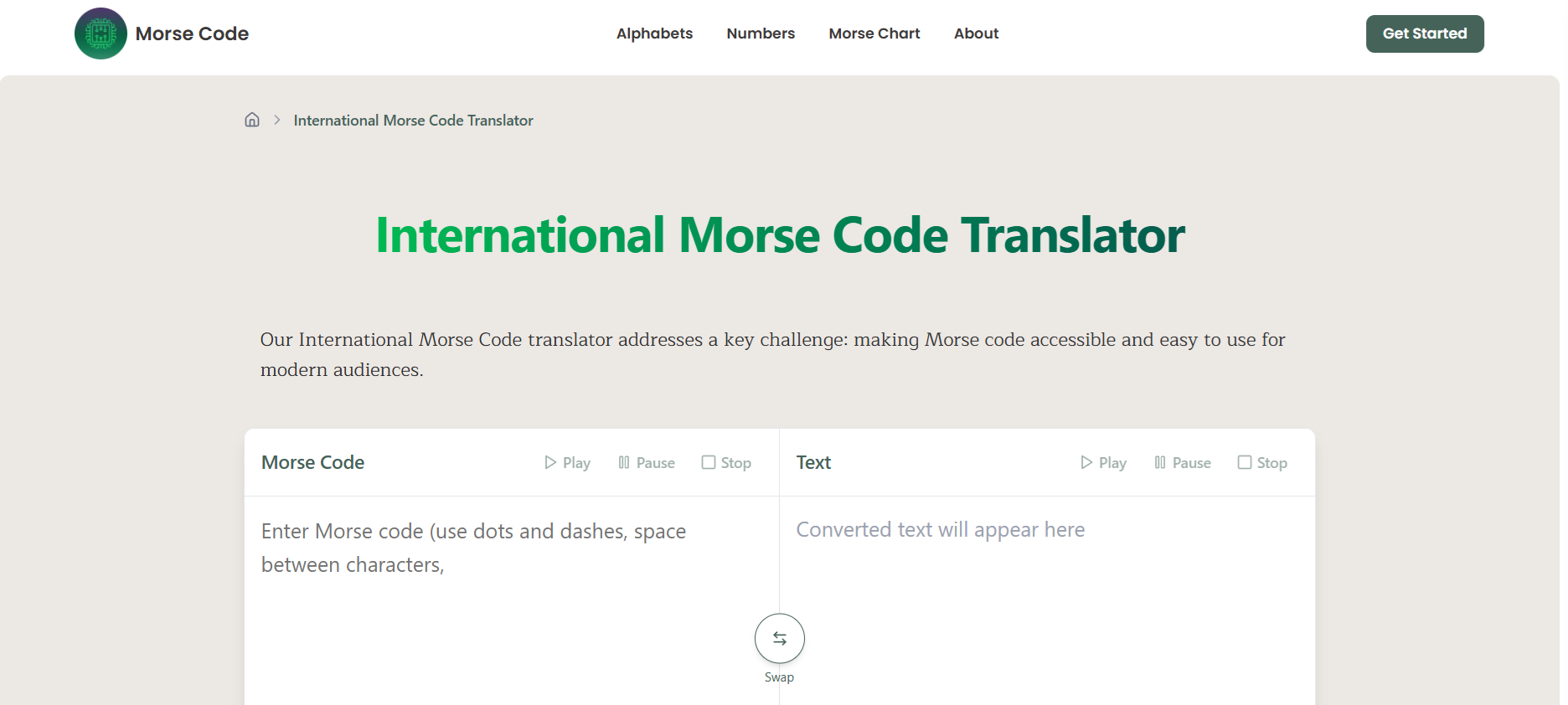Click the Swap round arrows button

click(780, 639)
